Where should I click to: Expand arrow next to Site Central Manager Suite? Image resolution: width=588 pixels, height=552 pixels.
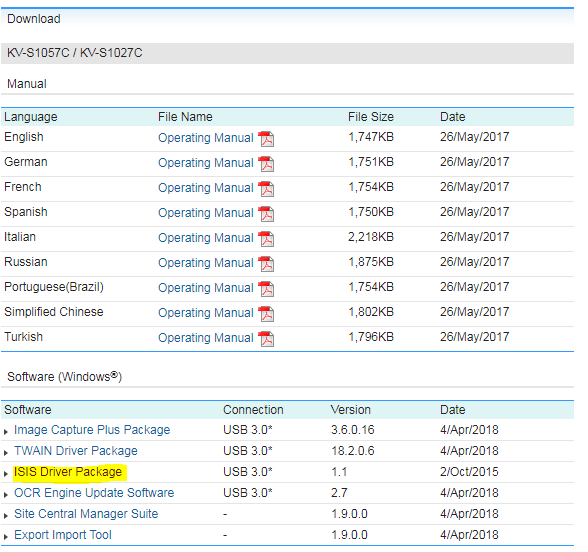point(6,516)
